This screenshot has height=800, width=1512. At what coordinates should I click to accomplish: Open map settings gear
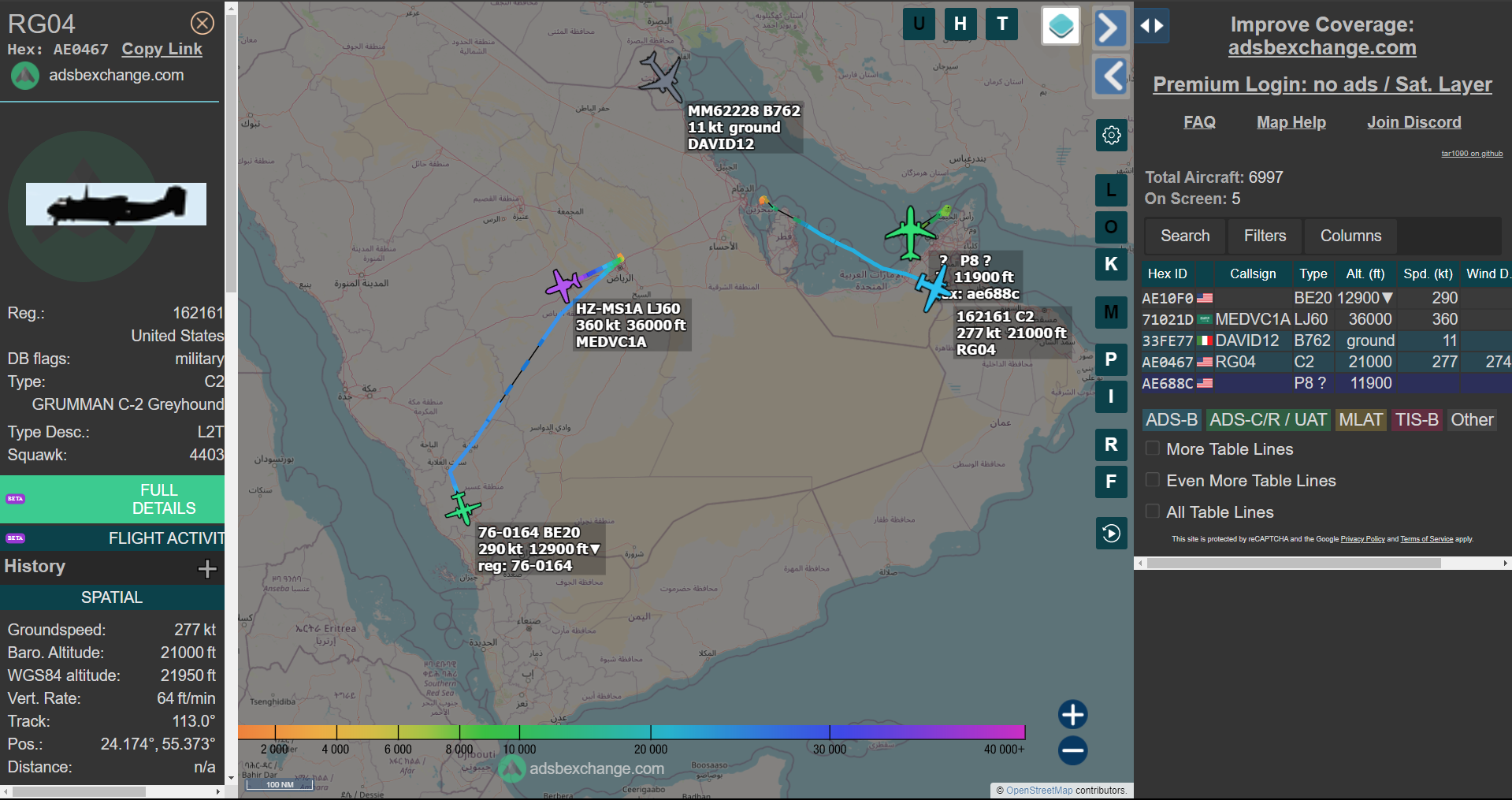[1112, 136]
